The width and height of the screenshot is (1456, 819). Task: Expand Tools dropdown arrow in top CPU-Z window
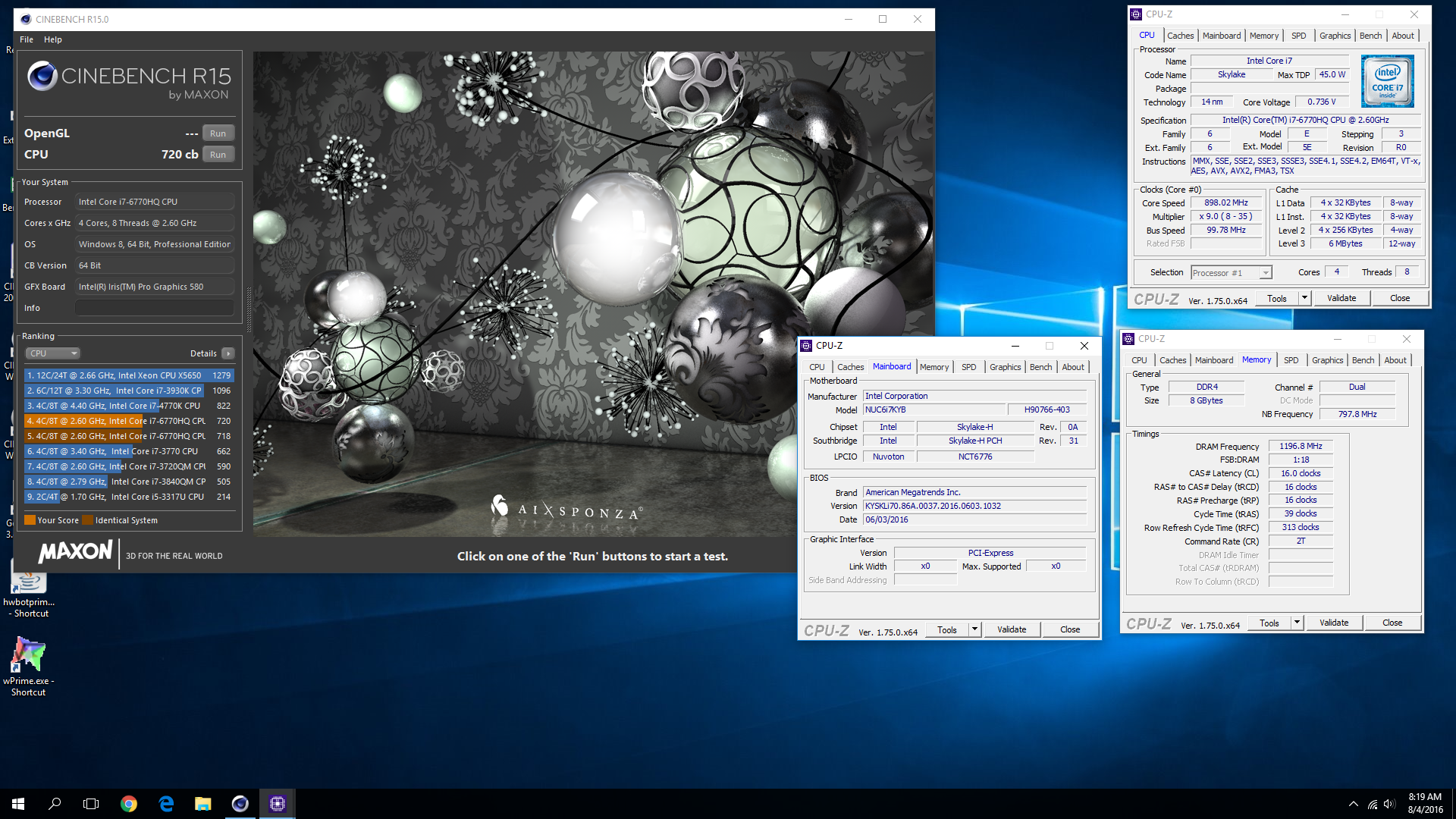click(x=1304, y=299)
